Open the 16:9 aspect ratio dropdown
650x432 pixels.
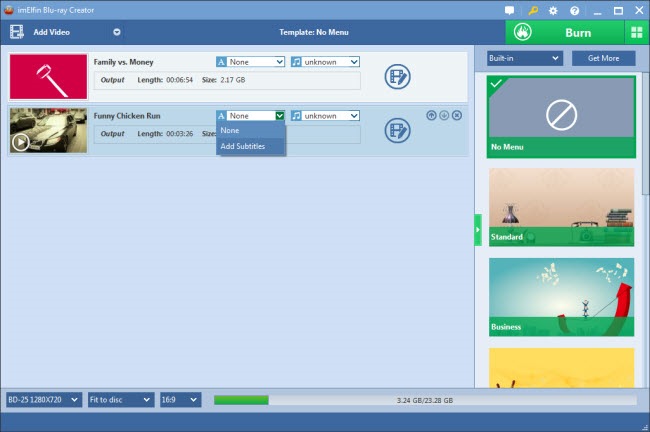181,400
